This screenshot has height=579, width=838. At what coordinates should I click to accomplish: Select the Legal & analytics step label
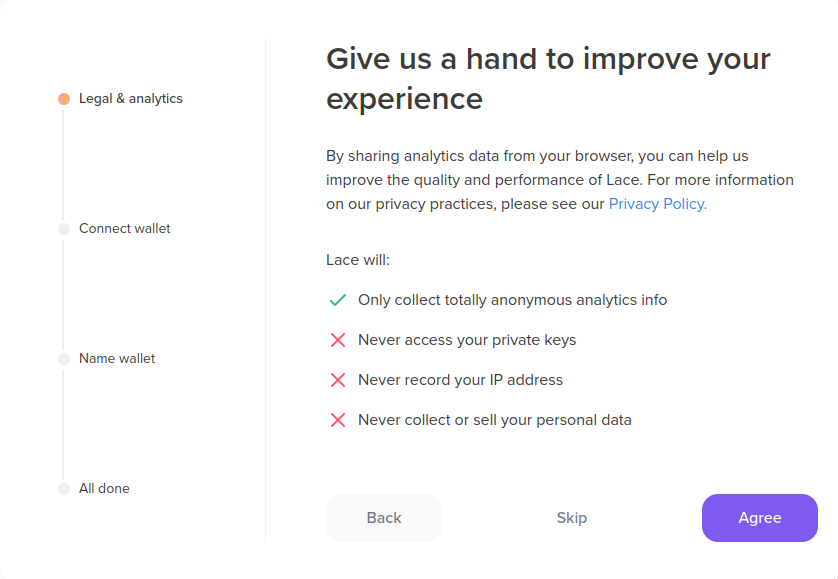click(x=131, y=99)
